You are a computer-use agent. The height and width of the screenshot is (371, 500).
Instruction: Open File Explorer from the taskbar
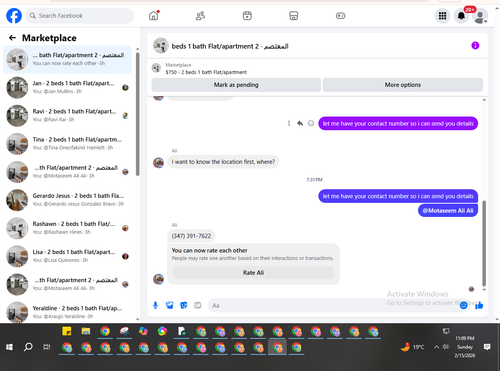86,331
